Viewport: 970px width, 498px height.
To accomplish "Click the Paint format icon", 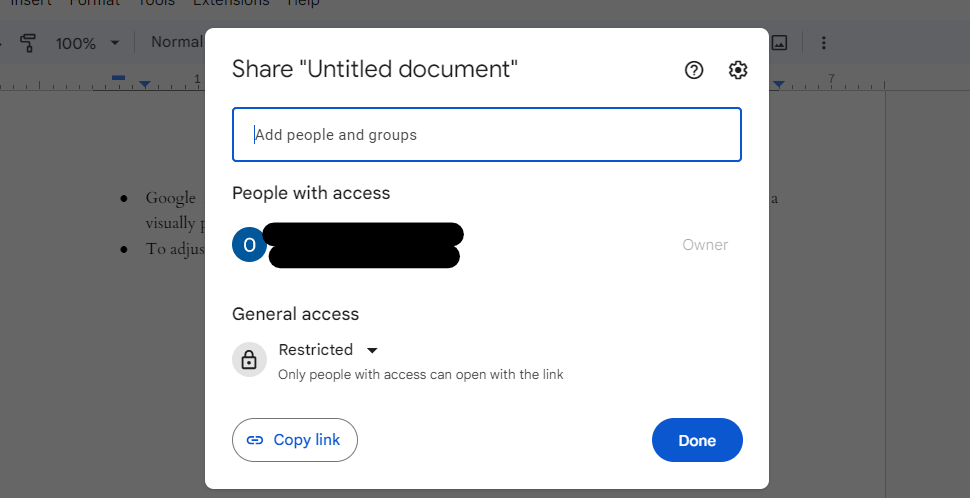I will pyautogui.click(x=28, y=43).
